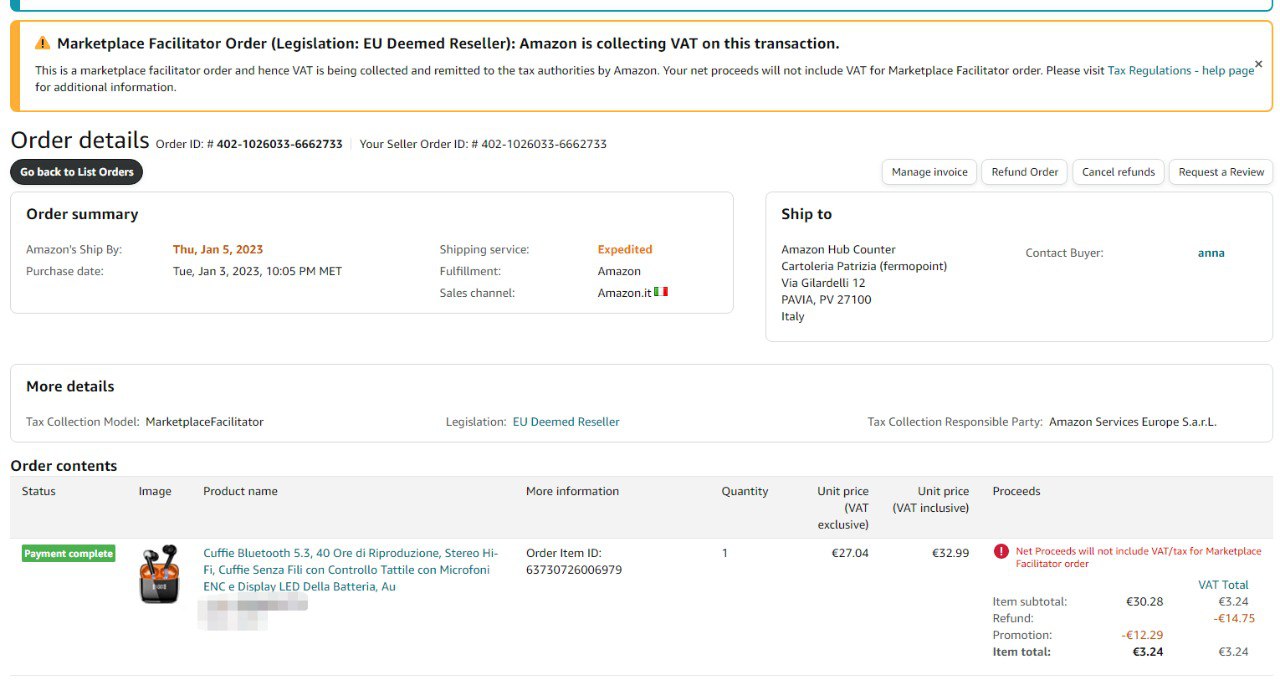Click the red alert icon in Proceeds

pos(1001,551)
